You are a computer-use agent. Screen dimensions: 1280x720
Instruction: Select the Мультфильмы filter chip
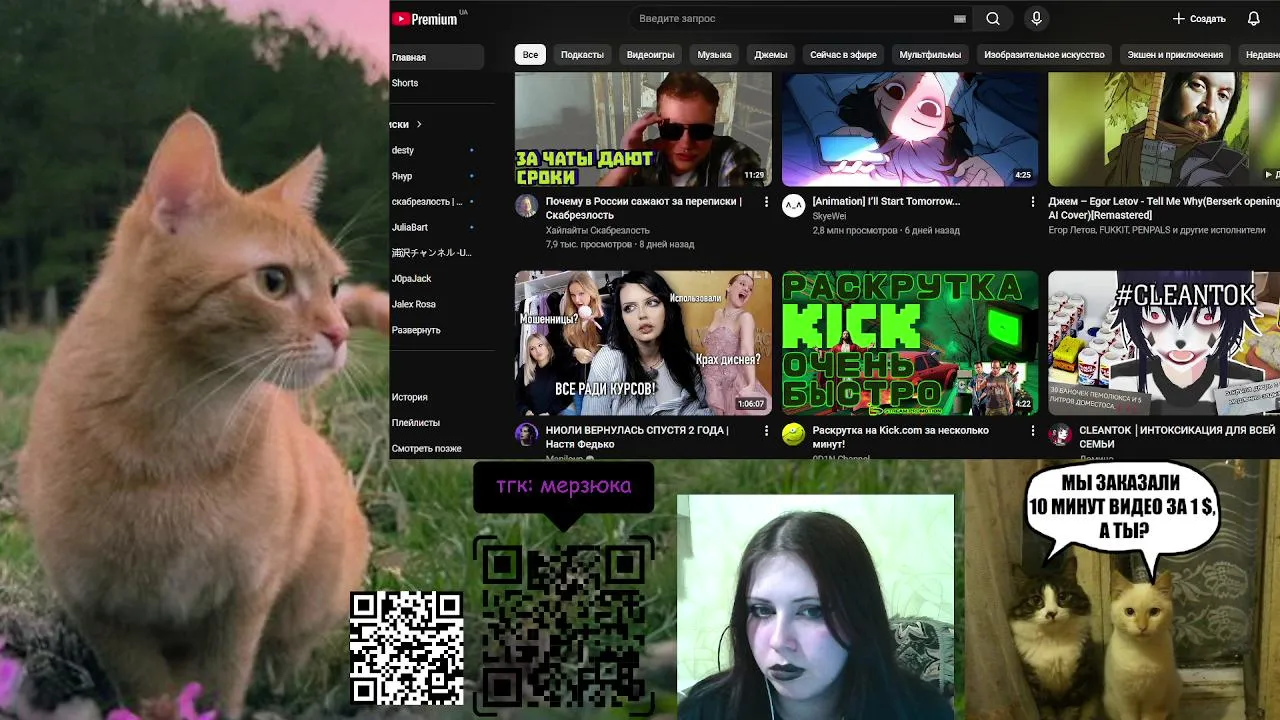[x=930, y=55]
